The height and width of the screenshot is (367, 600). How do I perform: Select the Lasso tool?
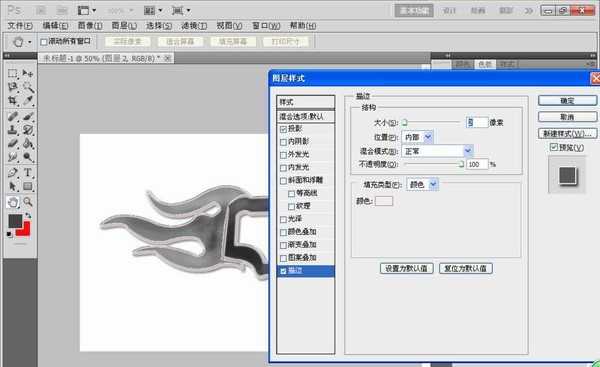(13, 87)
